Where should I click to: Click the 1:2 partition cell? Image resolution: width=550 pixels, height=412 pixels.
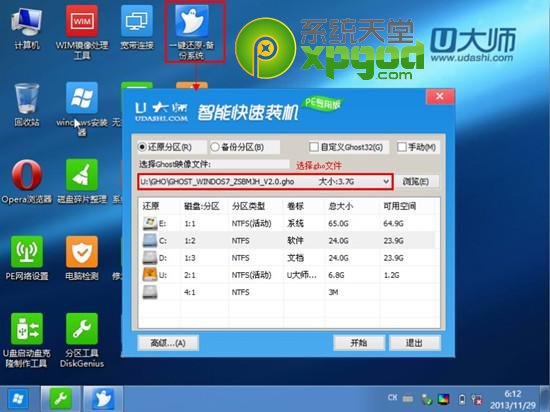click(x=190, y=241)
